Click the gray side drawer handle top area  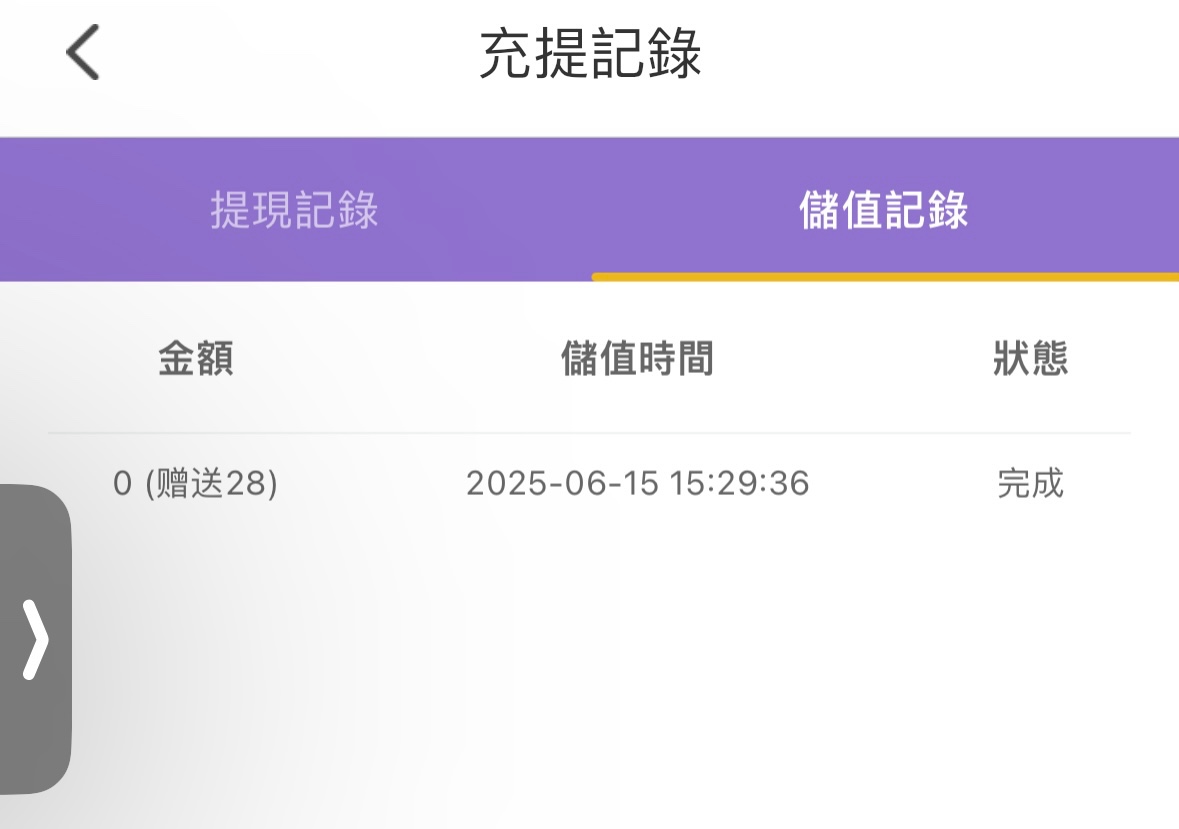pos(35,520)
